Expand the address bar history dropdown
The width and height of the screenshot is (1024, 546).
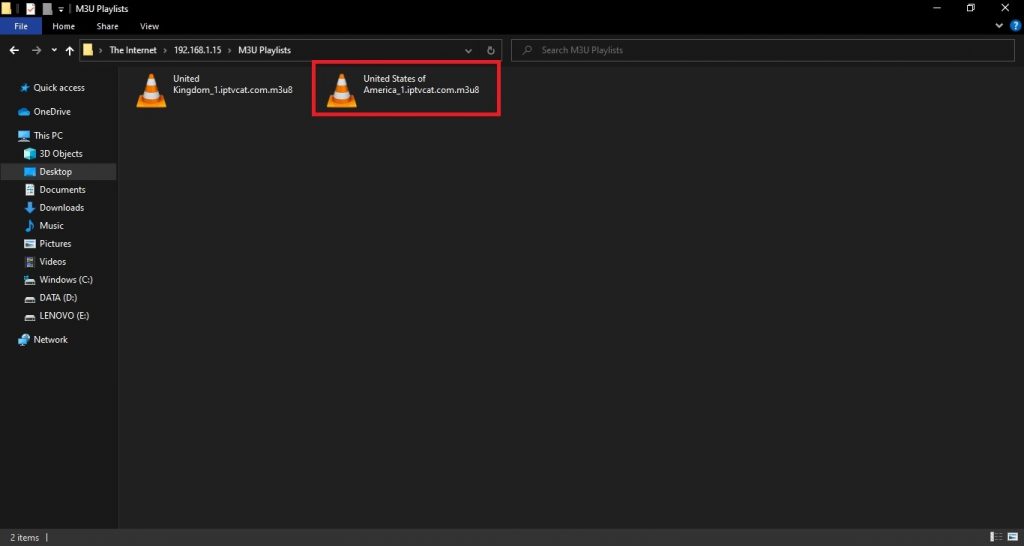pyautogui.click(x=468, y=50)
